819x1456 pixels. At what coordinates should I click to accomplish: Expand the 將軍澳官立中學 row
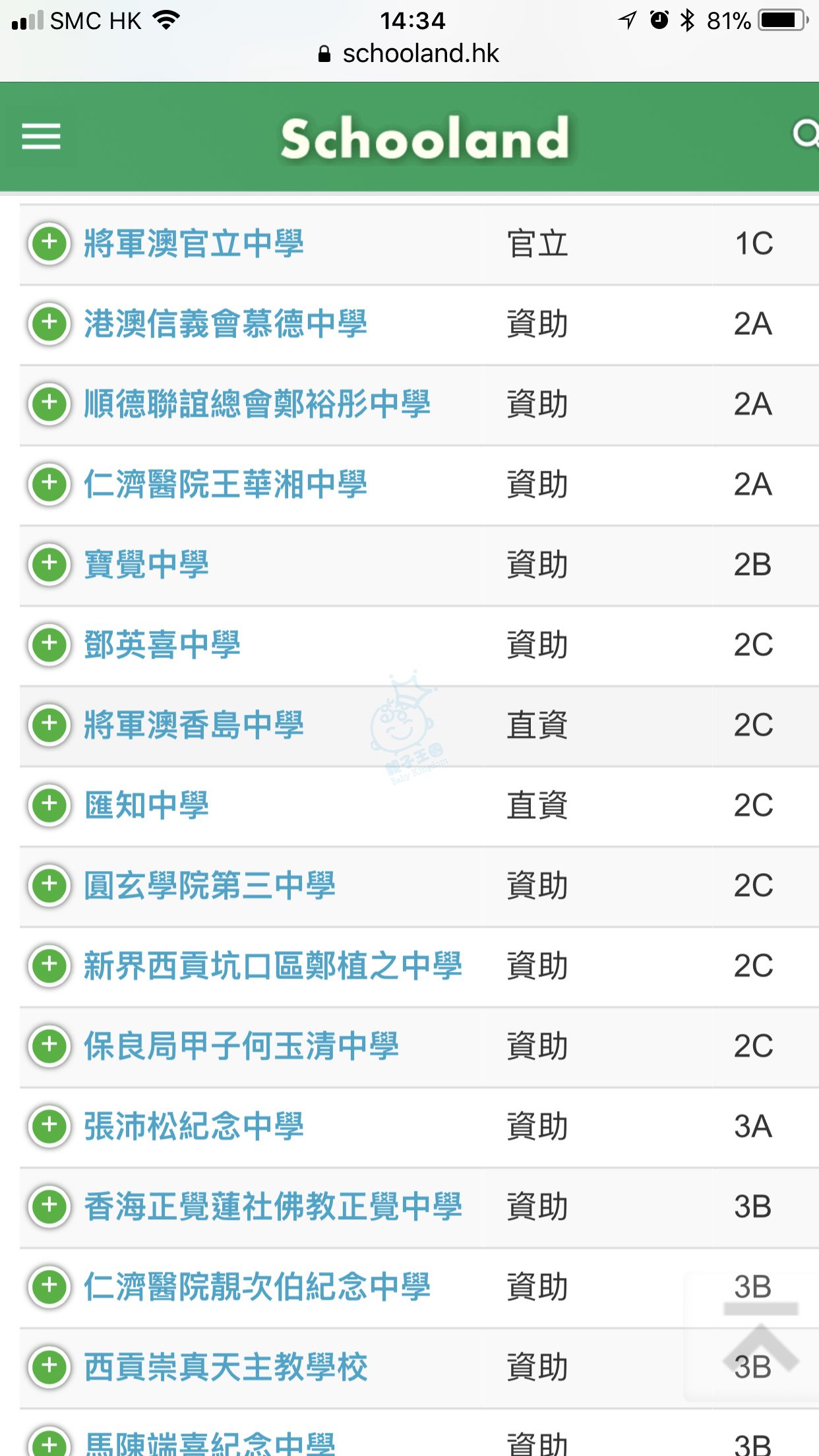click(x=49, y=243)
